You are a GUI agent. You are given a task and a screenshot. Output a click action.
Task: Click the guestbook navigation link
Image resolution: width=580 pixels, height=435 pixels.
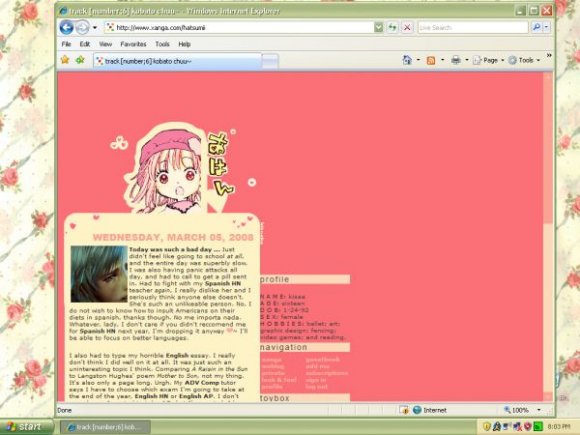[x=323, y=359]
